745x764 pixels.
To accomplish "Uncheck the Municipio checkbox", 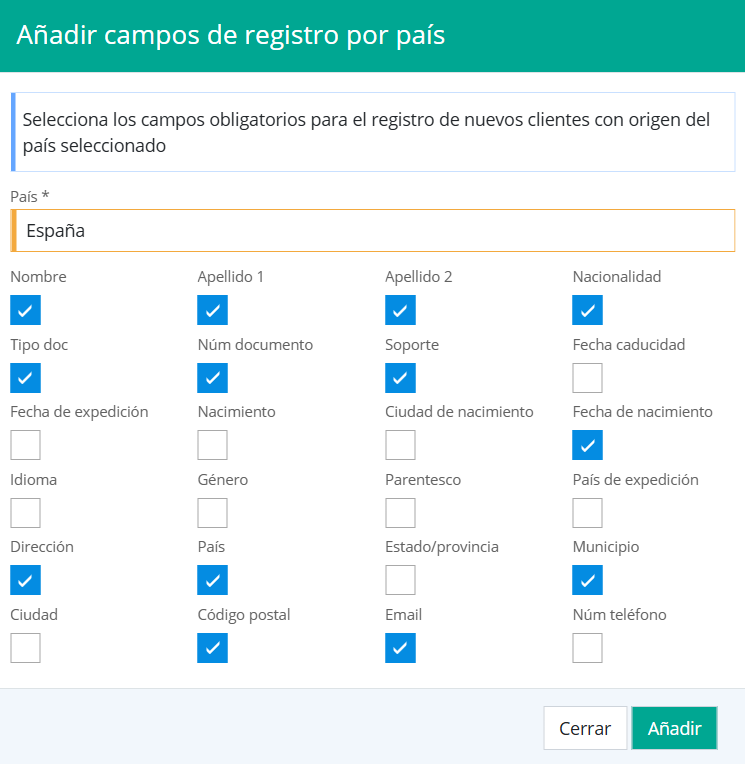I will pyautogui.click(x=588, y=580).
